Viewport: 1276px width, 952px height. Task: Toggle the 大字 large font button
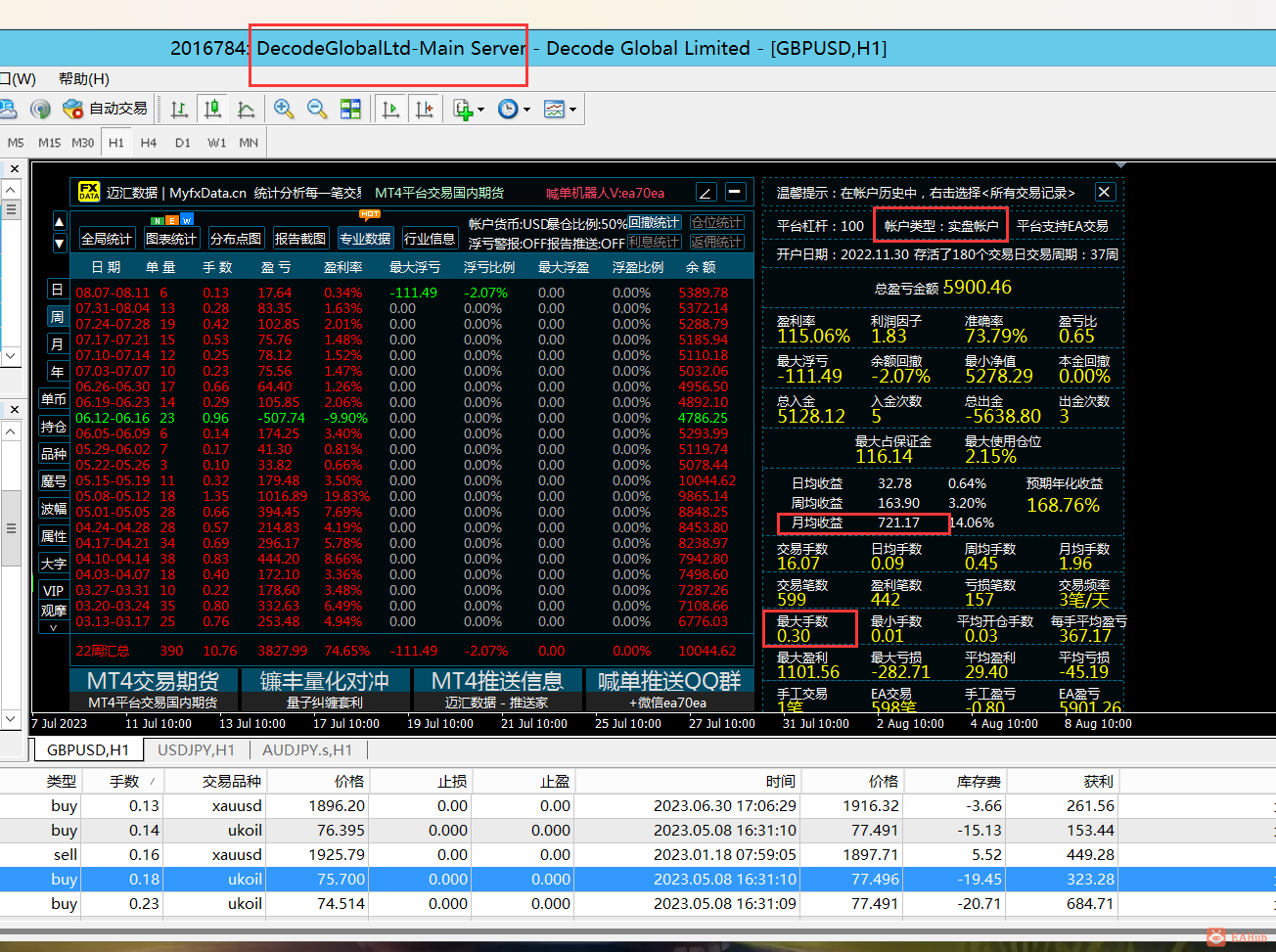tap(54, 564)
